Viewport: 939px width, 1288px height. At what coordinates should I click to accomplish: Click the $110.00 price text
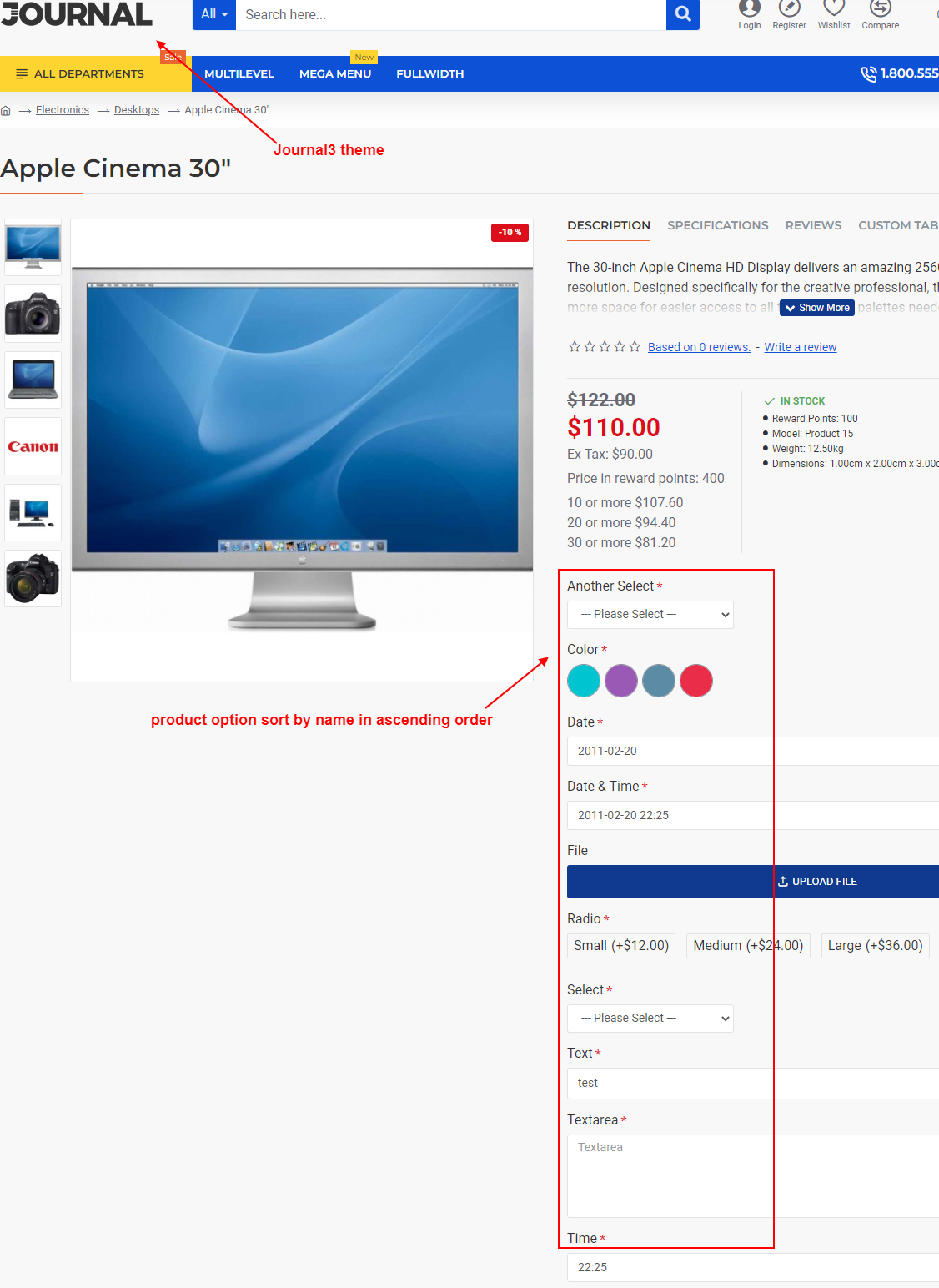pos(614,427)
